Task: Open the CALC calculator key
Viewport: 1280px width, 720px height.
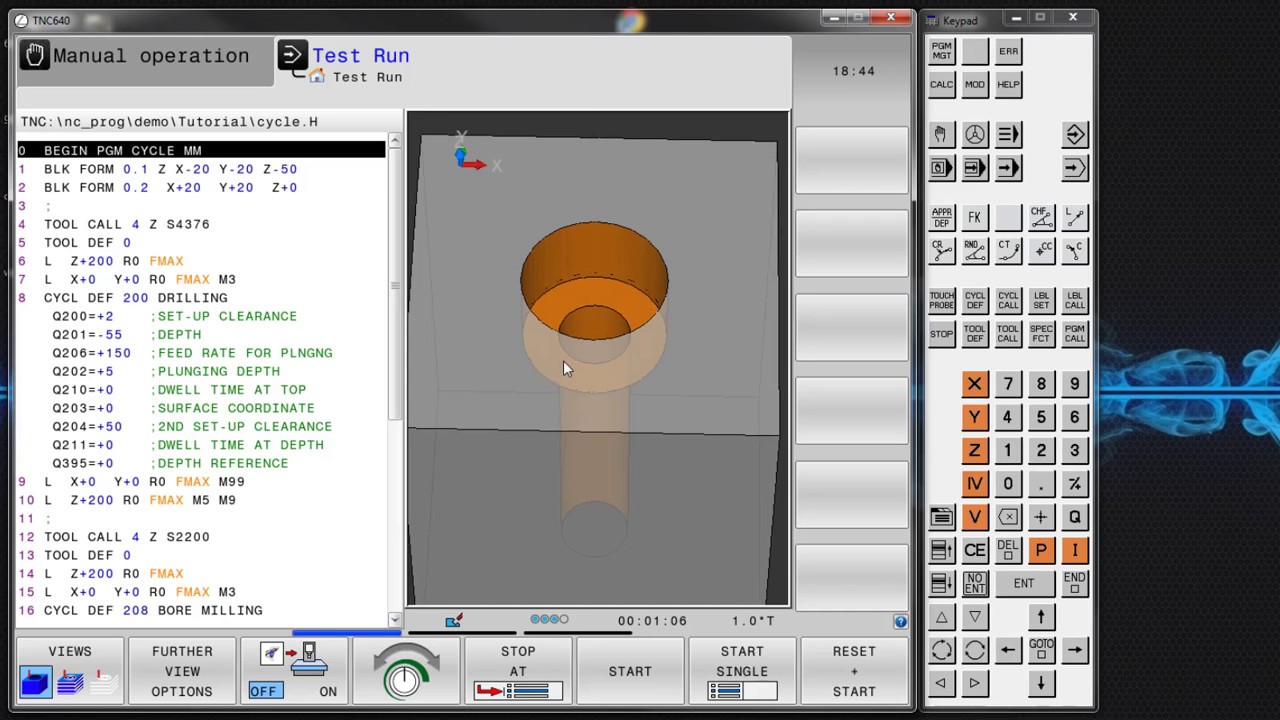Action: click(x=941, y=84)
